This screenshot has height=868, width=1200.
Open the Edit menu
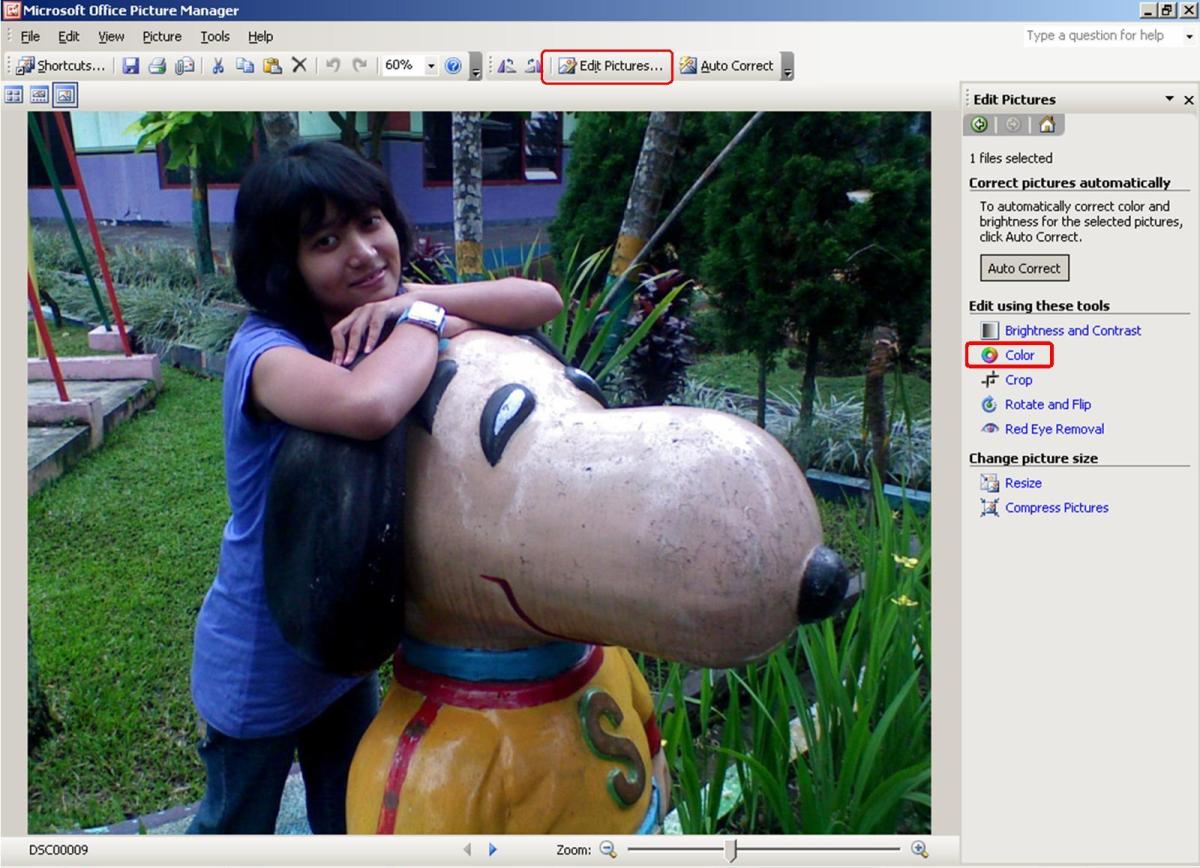point(68,36)
